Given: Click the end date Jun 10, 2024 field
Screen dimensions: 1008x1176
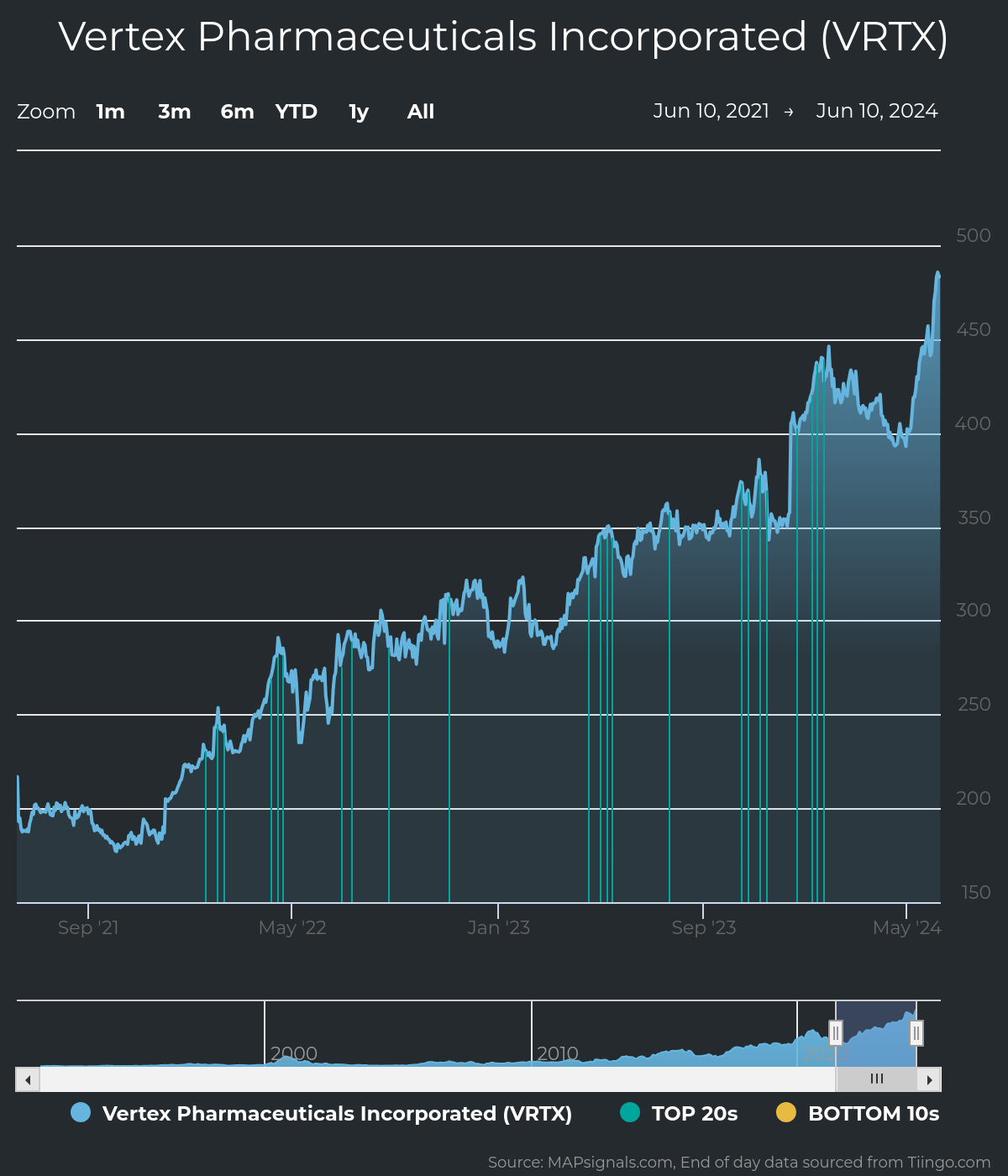Looking at the screenshot, I should coord(877,110).
